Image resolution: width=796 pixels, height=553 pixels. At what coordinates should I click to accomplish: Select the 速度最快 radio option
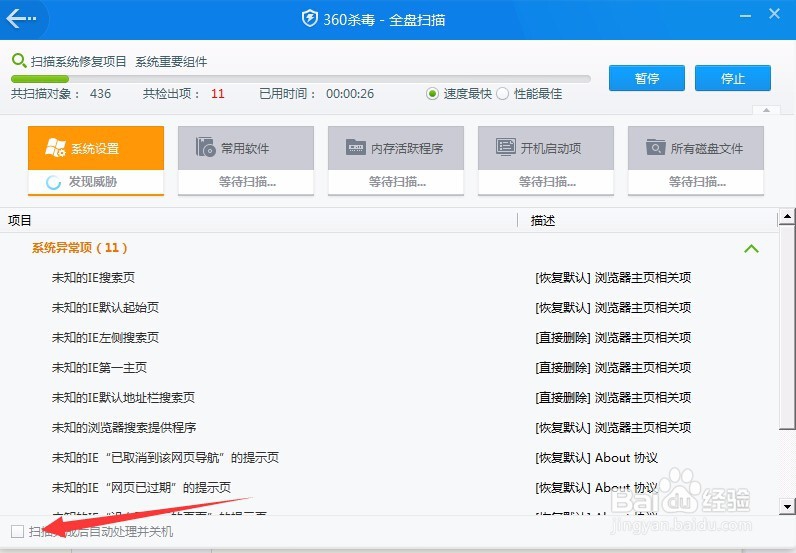[432, 94]
